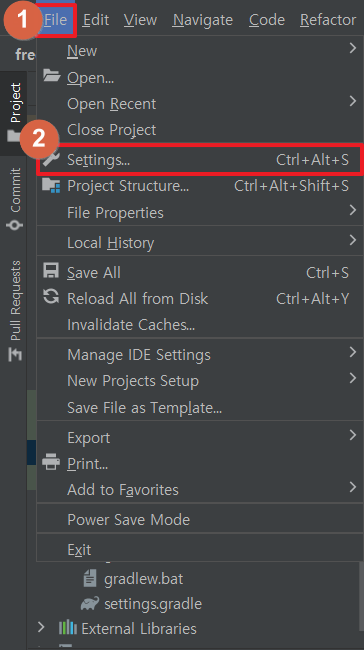Open the Pull Requests tool window

pyautogui.click(x=15, y=310)
